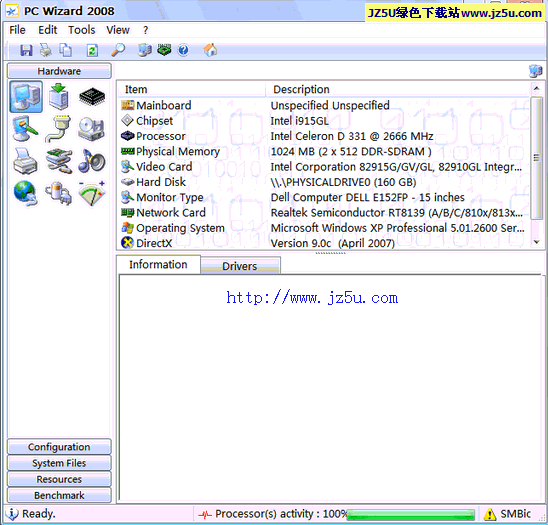Select the Devices cards icon
This screenshot has height=525, width=548.
(59, 161)
